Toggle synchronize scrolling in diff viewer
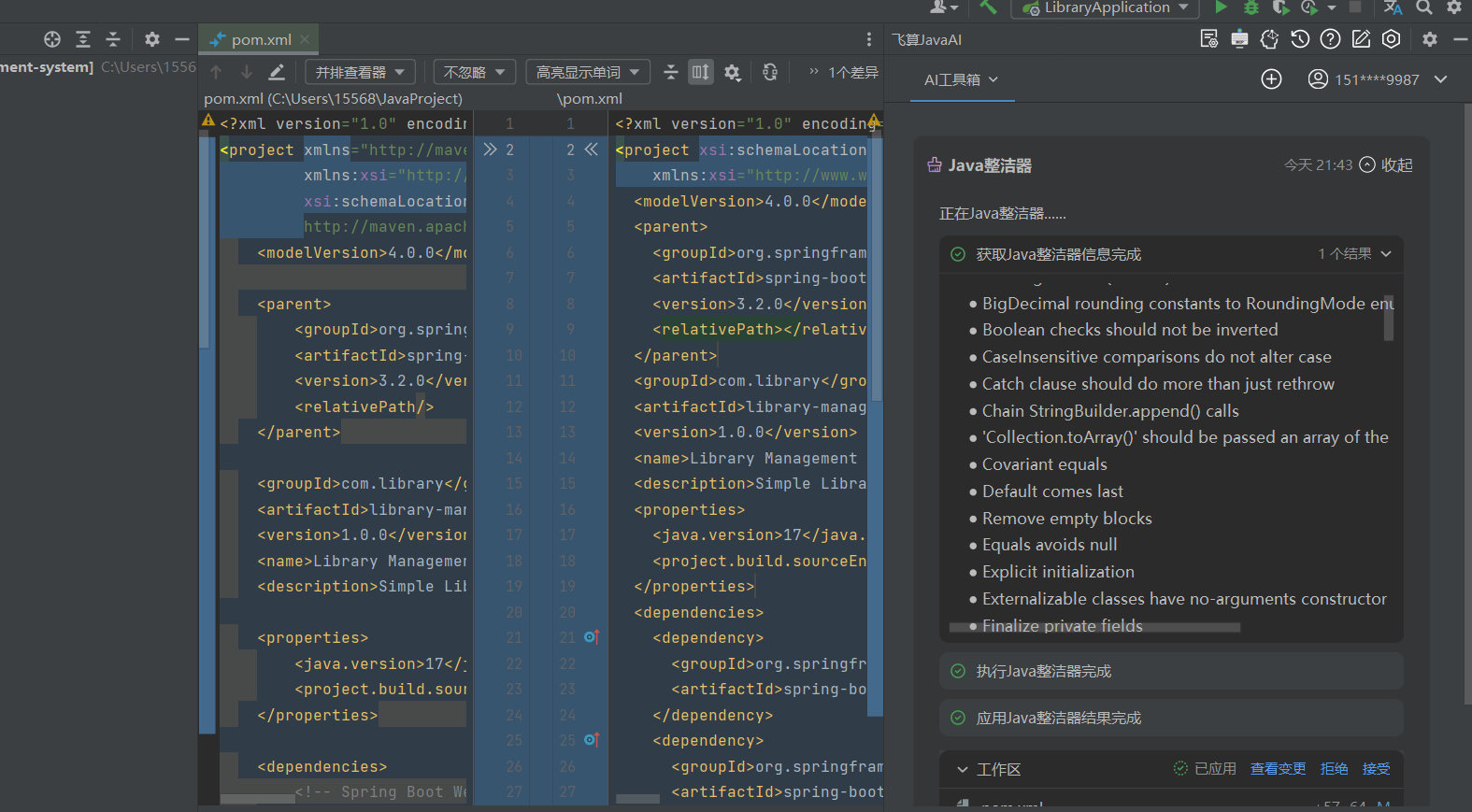This screenshot has width=1472, height=812. coord(701,72)
